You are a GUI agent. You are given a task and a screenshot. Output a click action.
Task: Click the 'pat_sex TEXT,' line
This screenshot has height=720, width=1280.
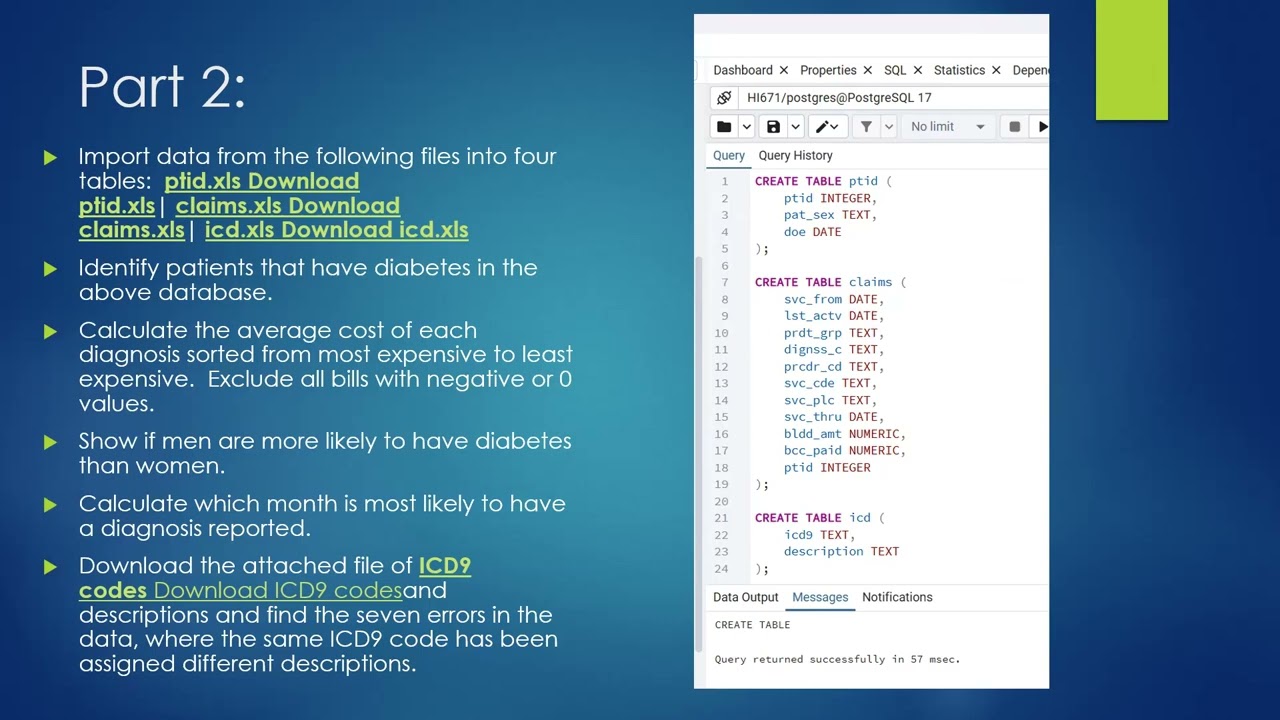(830, 215)
